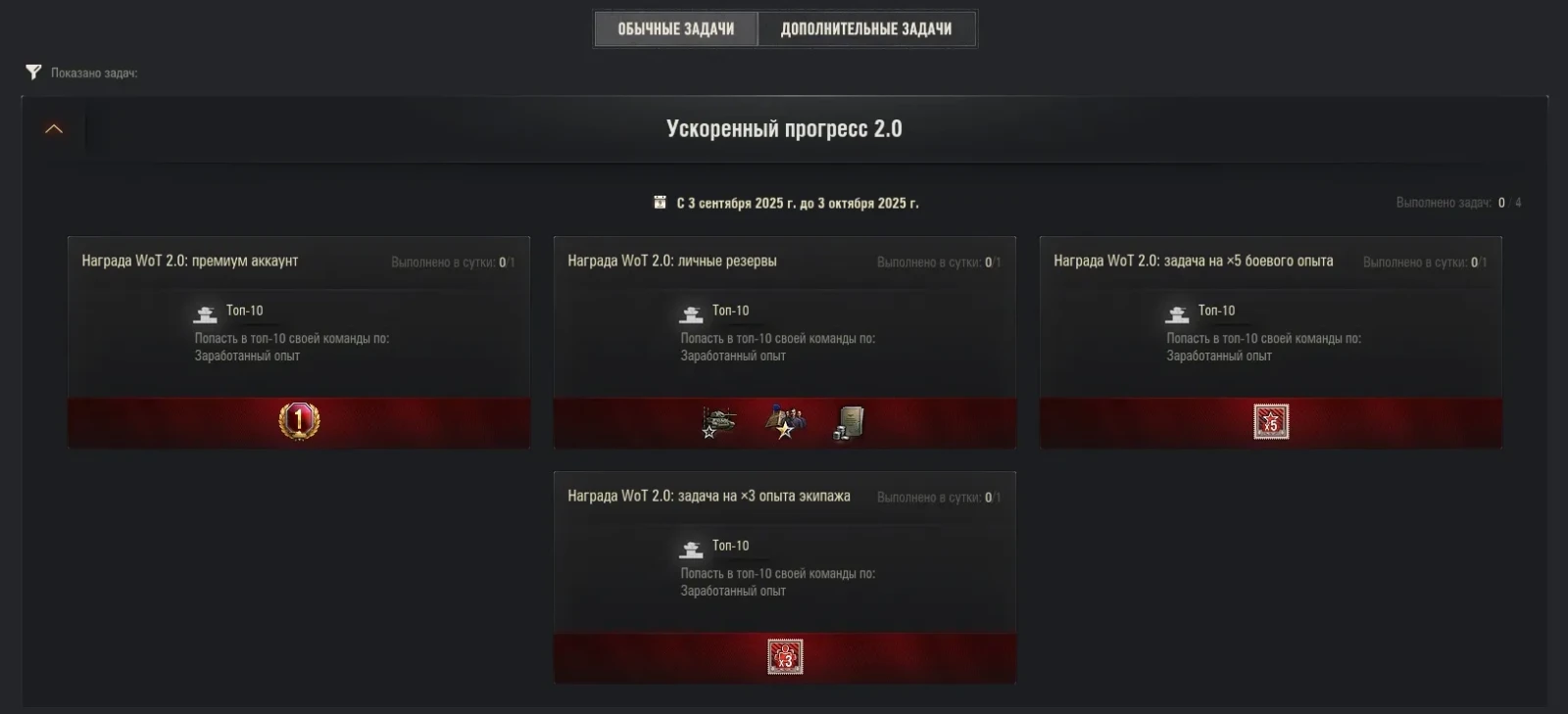
Task: Switch to Дополнительные задачи tab
Action: click(866, 29)
